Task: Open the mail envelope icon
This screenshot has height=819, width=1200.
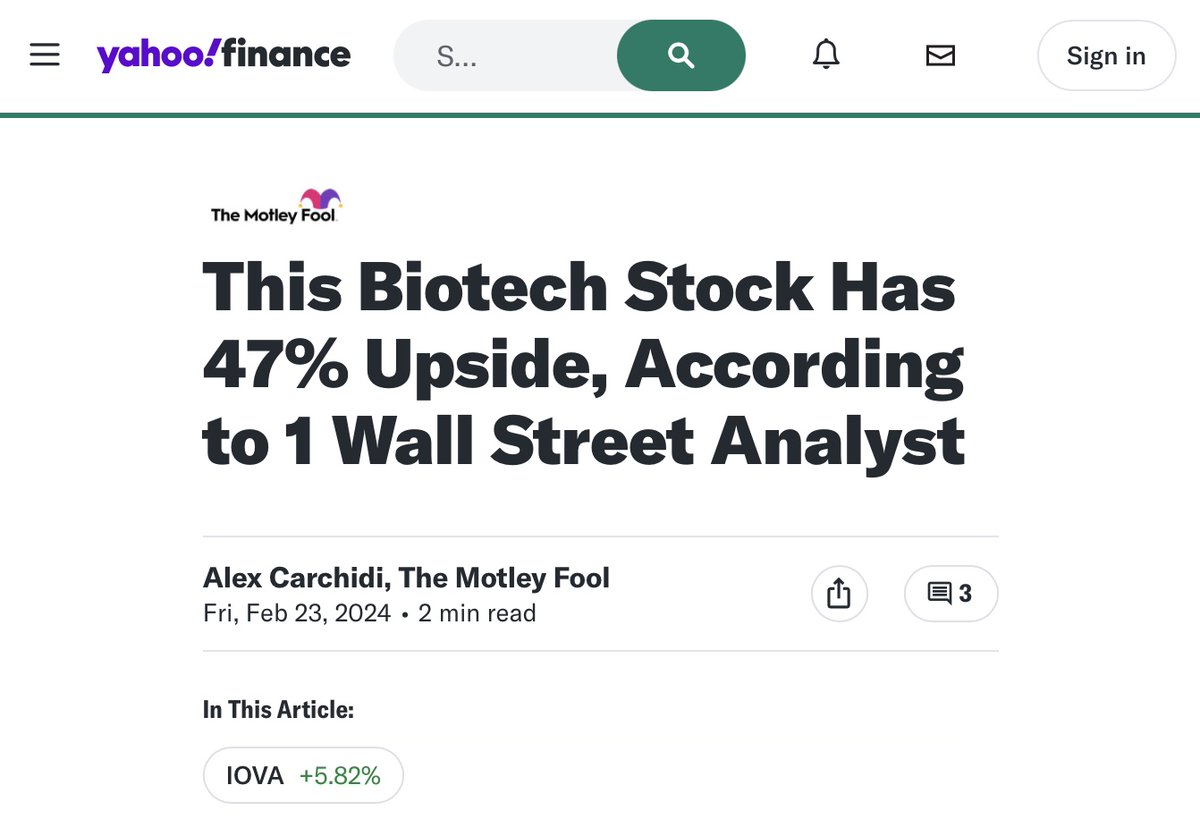Action: (x=940, y=56)
